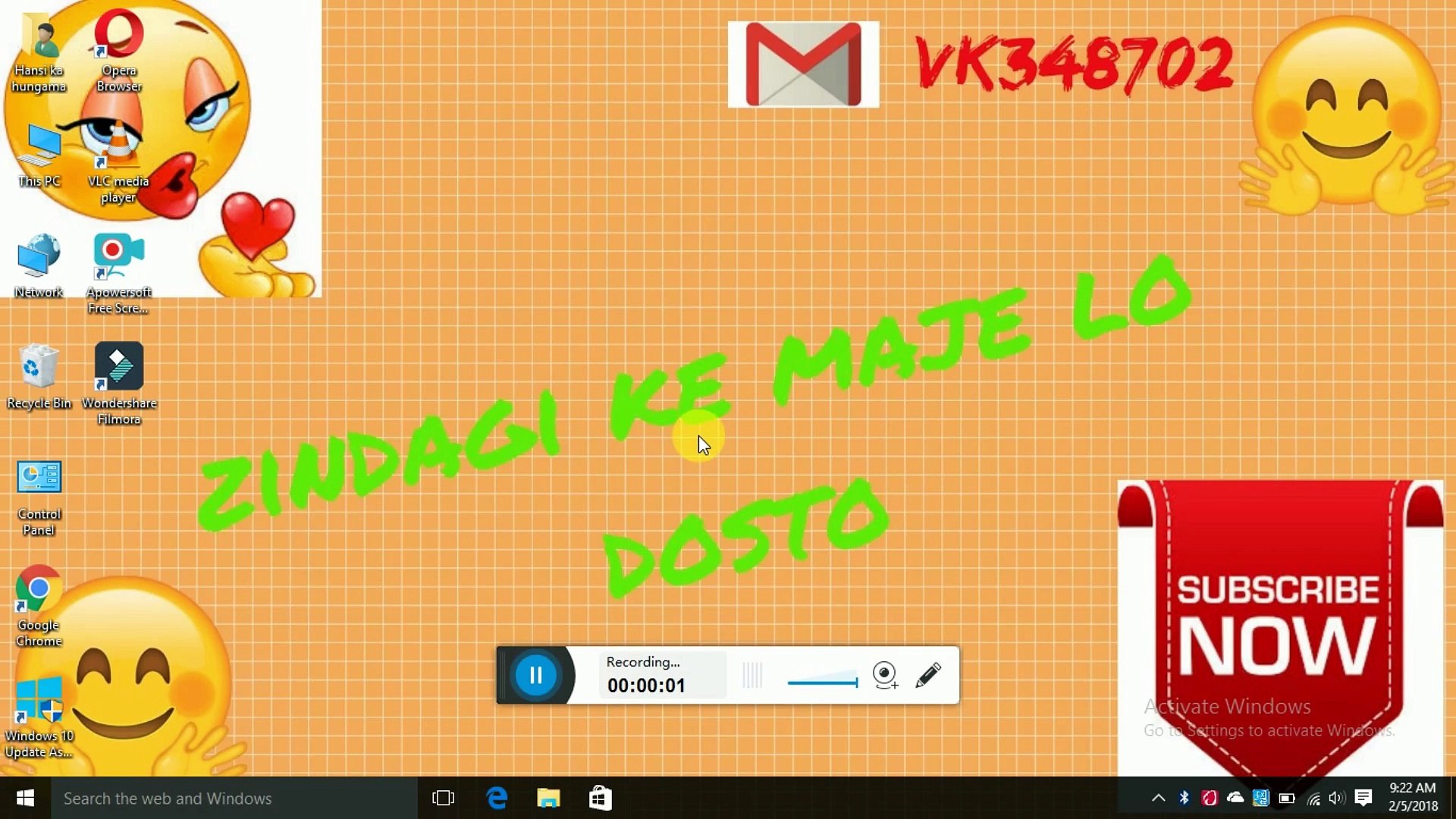Open the Recycle Bin
Image resolution: width=1456 pixels, height=819 pixels.
click(x=39, y=368)
